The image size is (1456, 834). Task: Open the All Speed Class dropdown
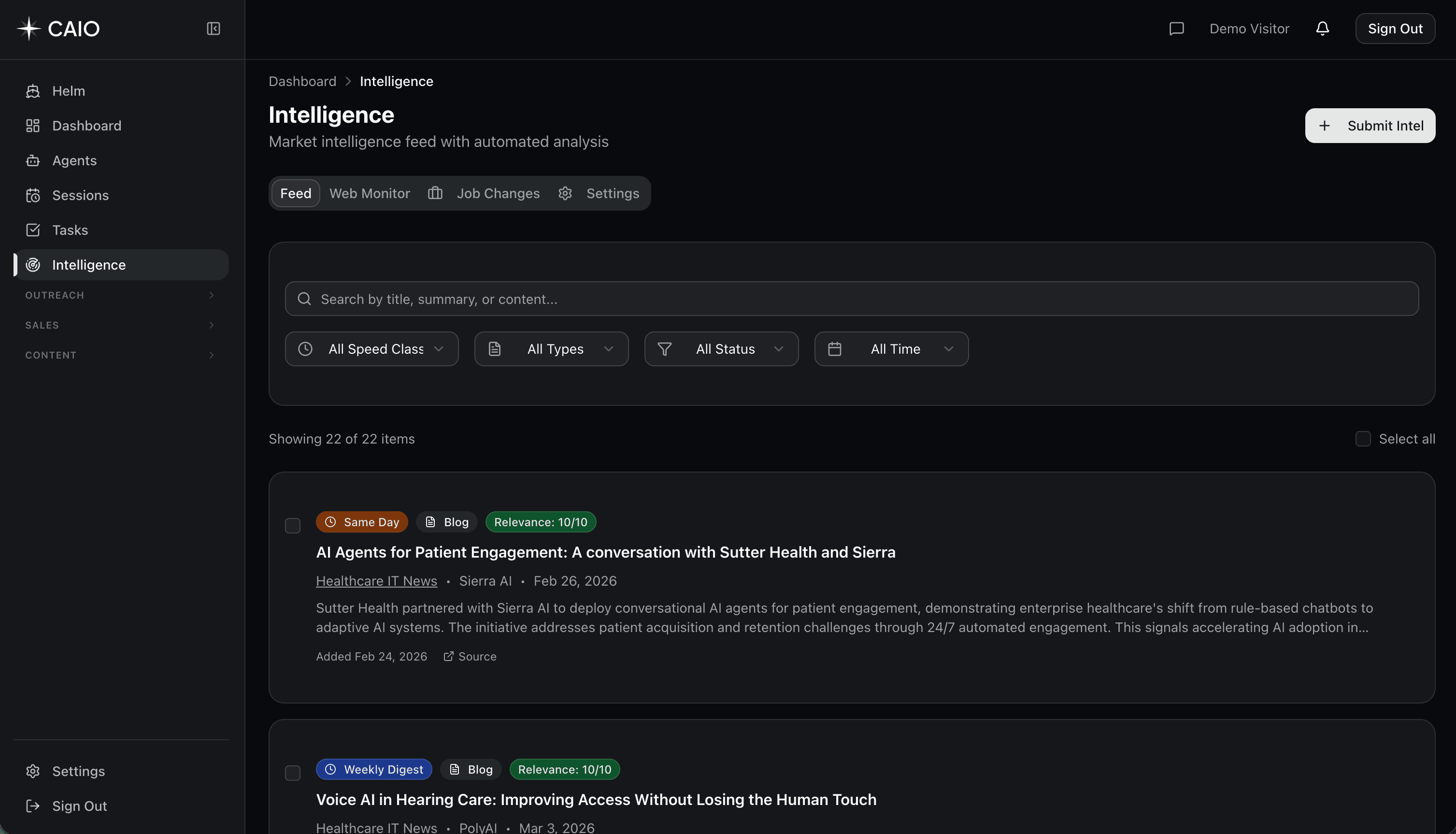point(371,348)
